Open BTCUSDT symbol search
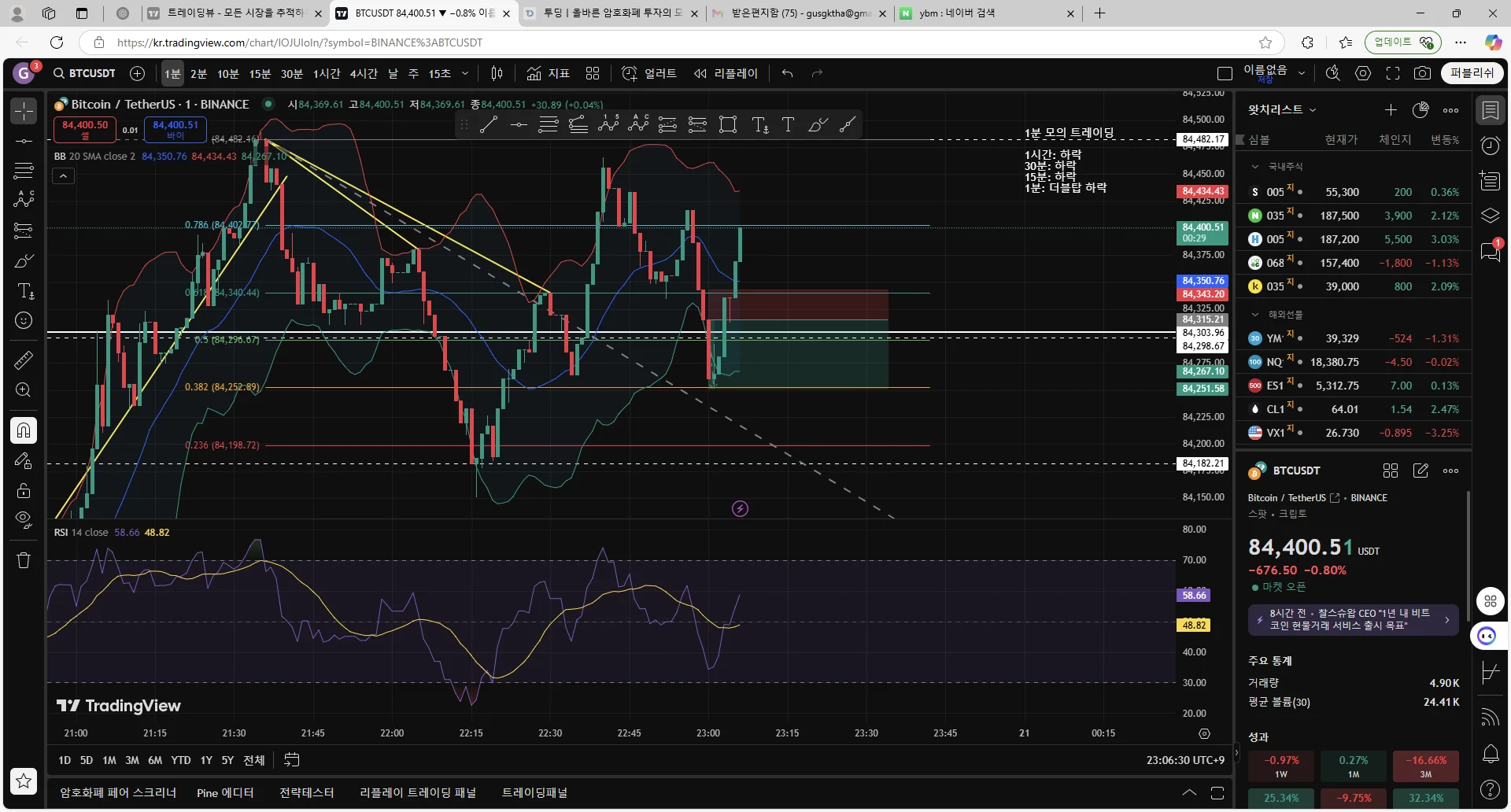Viewport: 1511px width, 812px height. [84, 73]
